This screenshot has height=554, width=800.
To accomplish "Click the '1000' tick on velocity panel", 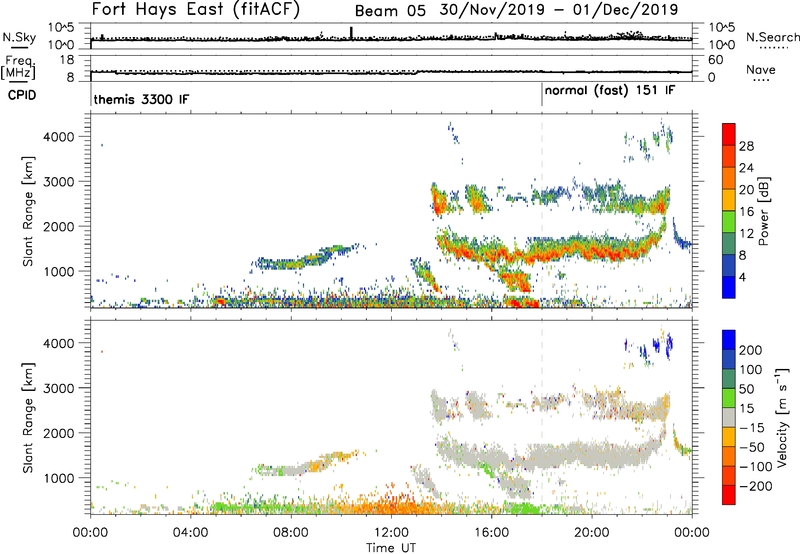I will pyautogui.click(x=59, y=478).
